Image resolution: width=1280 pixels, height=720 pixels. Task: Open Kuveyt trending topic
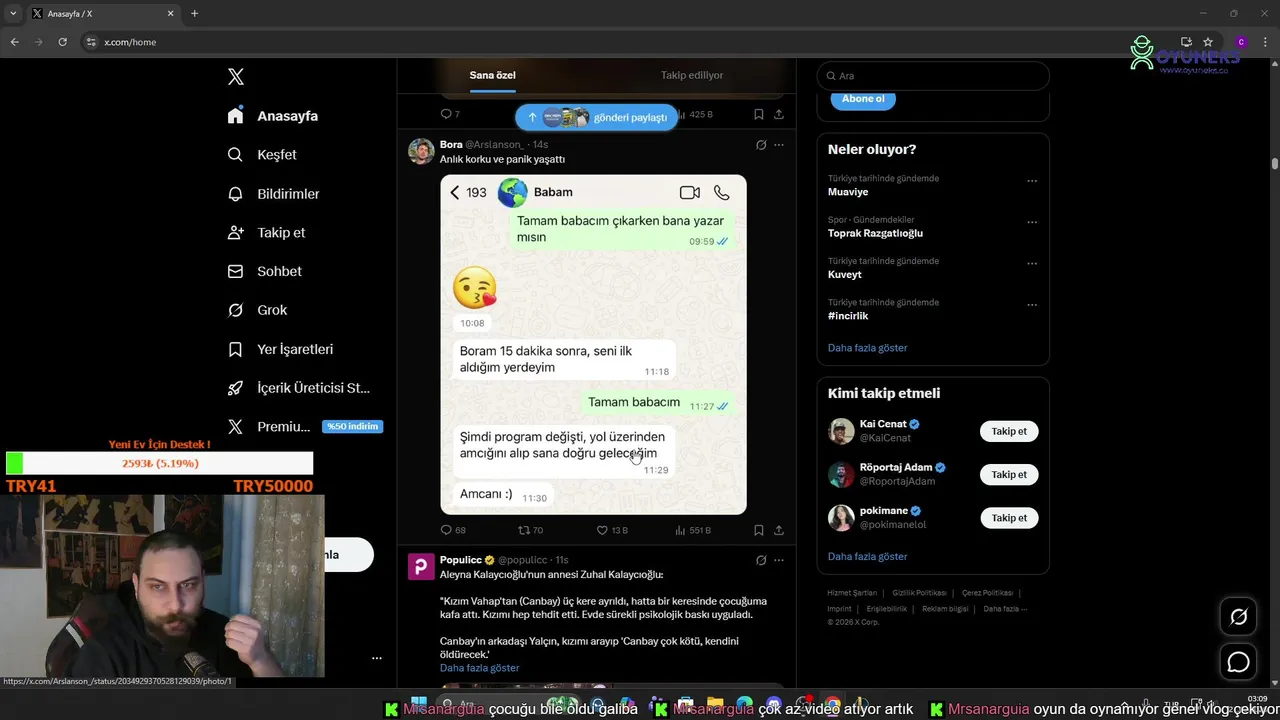click(x=845, y=275)
